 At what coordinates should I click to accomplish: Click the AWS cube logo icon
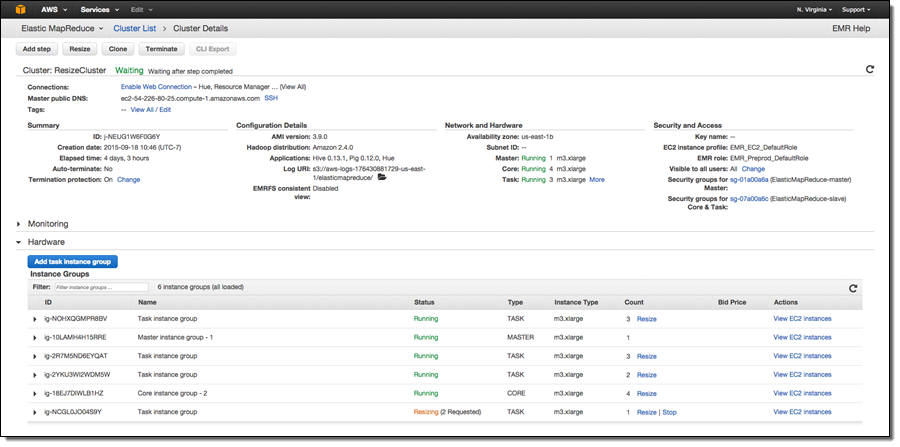click(x=21, y=9)
